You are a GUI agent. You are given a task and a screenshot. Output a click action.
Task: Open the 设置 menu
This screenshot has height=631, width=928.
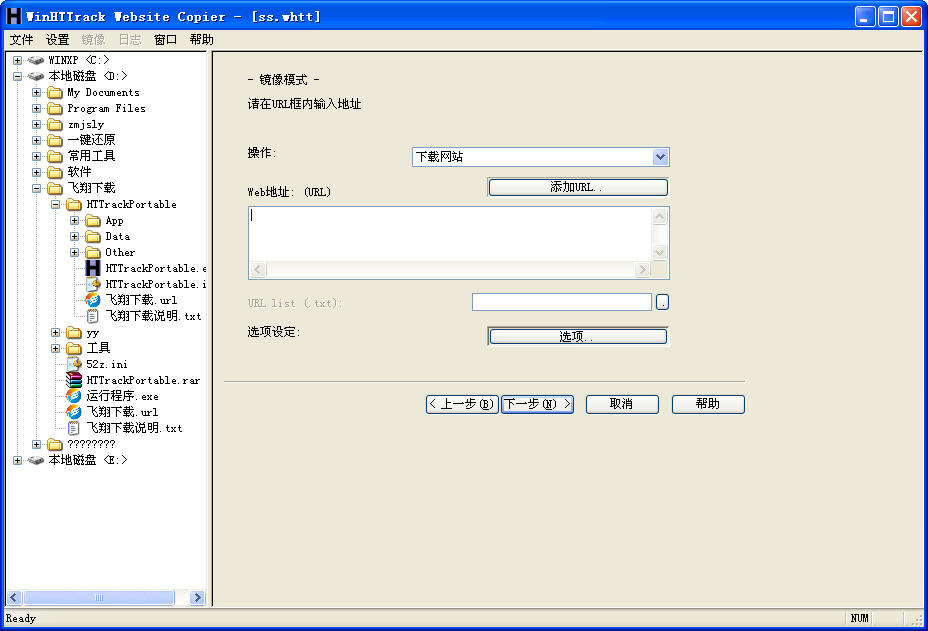point(57,40)
